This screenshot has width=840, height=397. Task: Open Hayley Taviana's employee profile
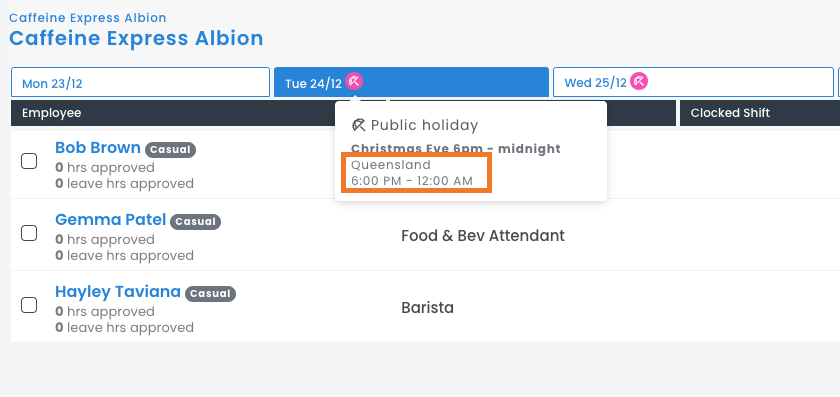118,292
